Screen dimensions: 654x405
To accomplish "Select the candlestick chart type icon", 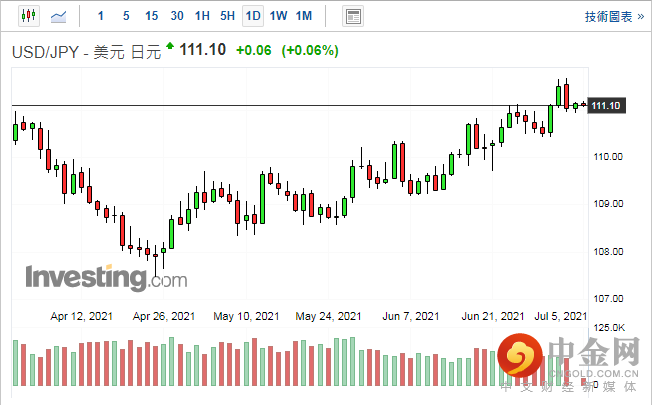I will click(x=29, y=16).
